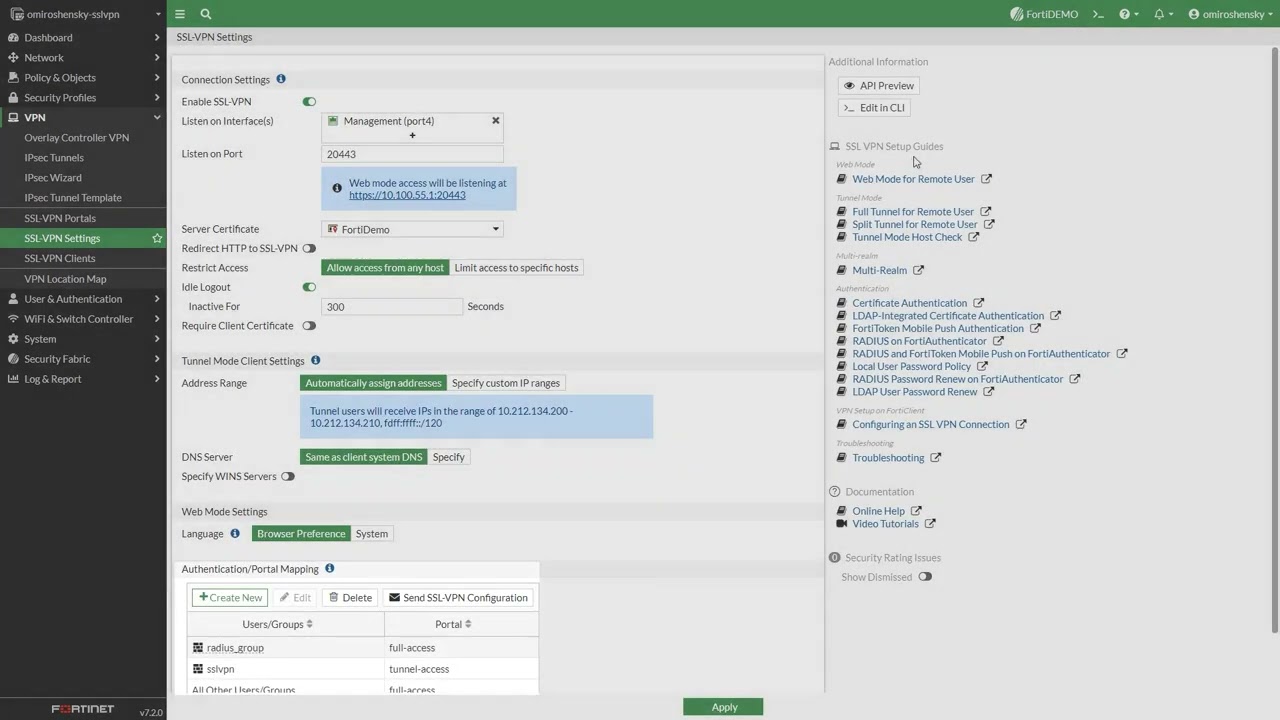Image resolution: width=1280 pixels, height=720 pixels.
Task: Open the omiroshensky-sslvpn VDOM dropdown
Action: (x=84, y=14)
